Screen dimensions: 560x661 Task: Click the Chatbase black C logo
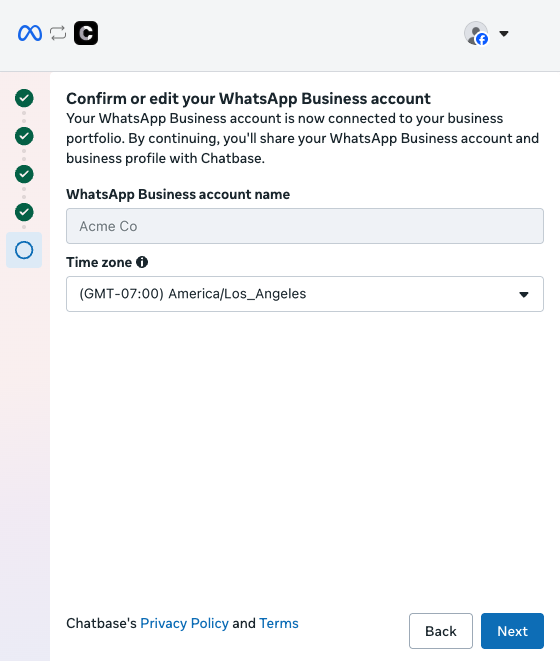[x=86, y=33]
